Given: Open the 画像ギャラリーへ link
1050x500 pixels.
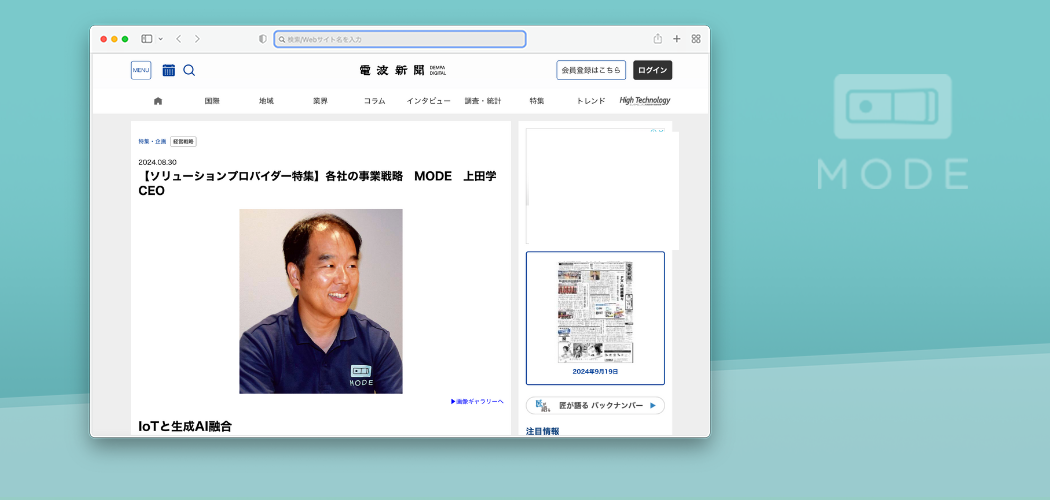Looking at the screenshot, I should pyautogui.click(x=477, y=402).
